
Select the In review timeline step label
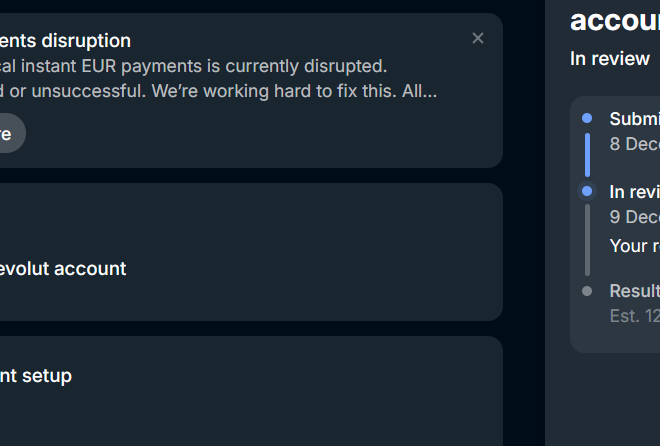634,192
